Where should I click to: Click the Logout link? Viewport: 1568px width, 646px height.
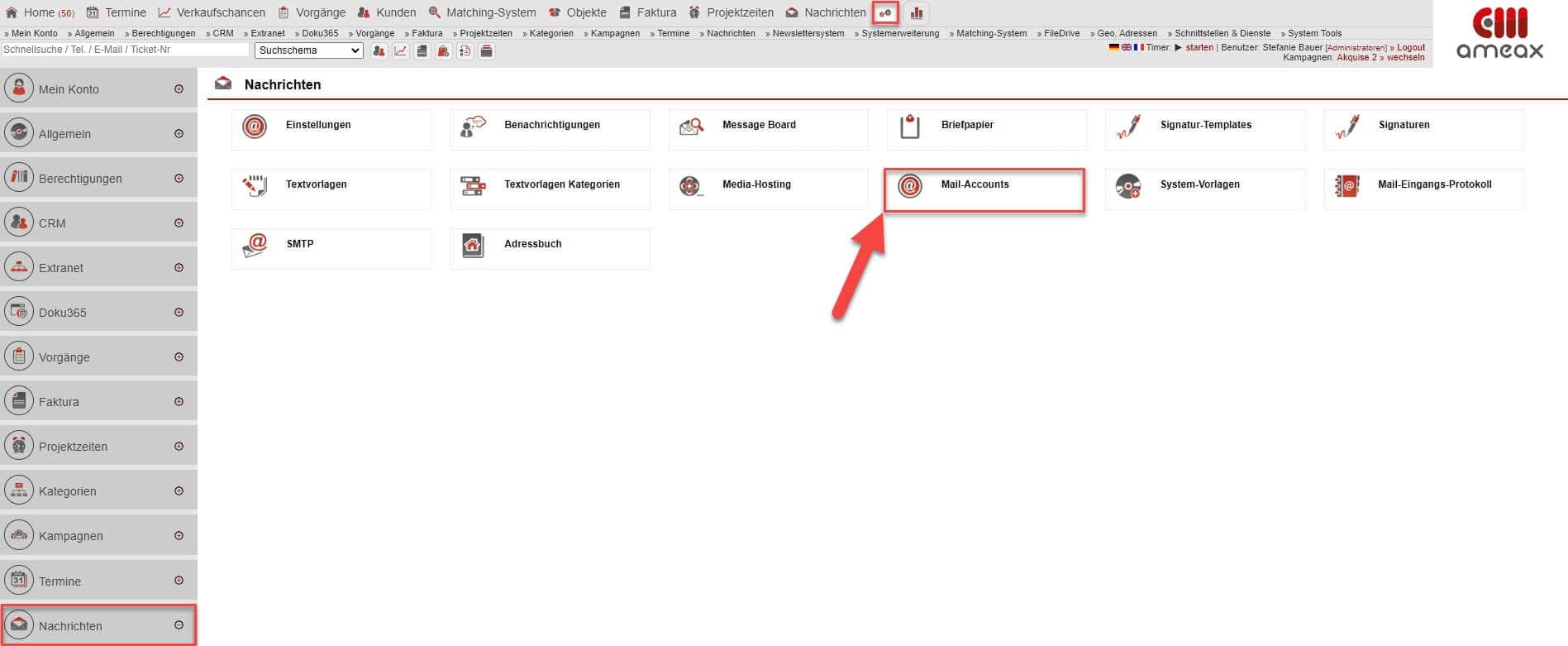tap(1410, 48)
